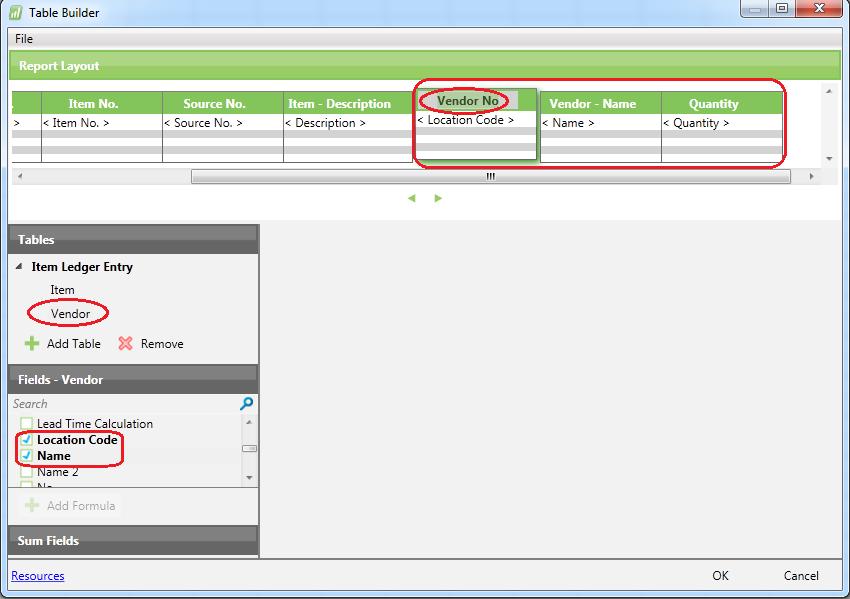Click the < Source No. > cell

223,123
